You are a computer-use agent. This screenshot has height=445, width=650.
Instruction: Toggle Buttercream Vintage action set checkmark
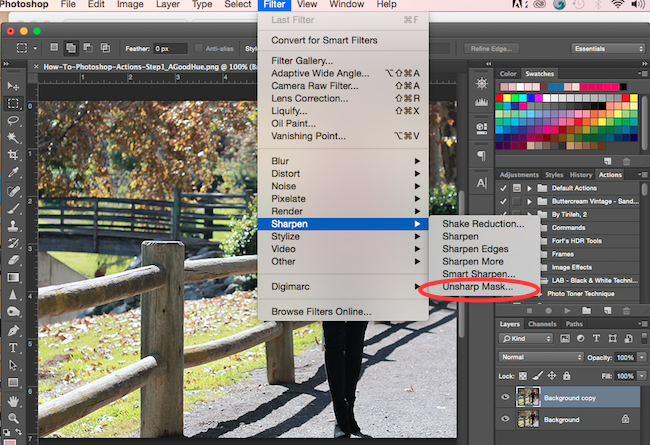point(503,202)
